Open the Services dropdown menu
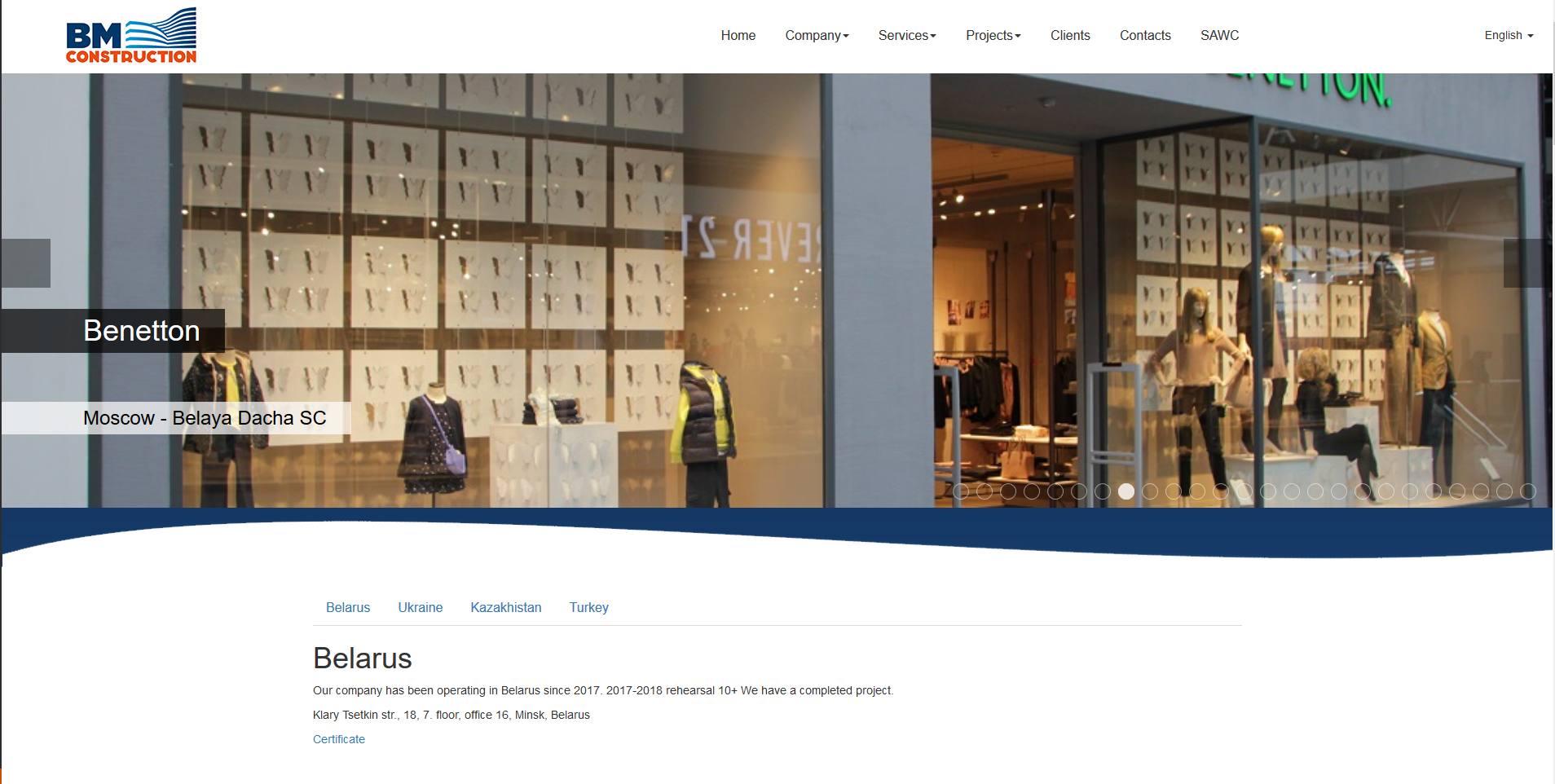The height and width of the screenshot is (784, 1555). point(907,36)
